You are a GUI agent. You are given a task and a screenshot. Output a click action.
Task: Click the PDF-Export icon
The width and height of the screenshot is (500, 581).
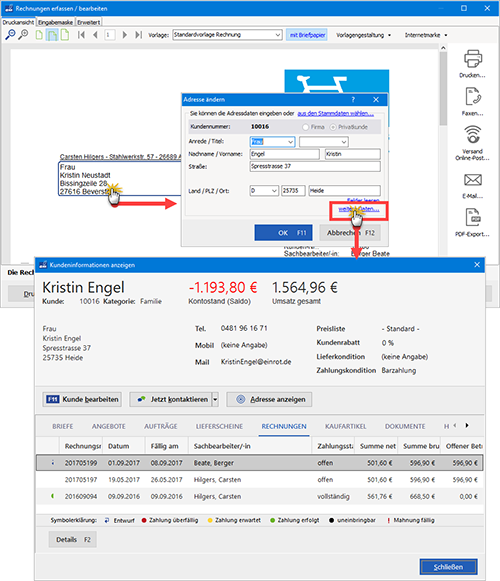pyautogui.click(x=473, y=217)
